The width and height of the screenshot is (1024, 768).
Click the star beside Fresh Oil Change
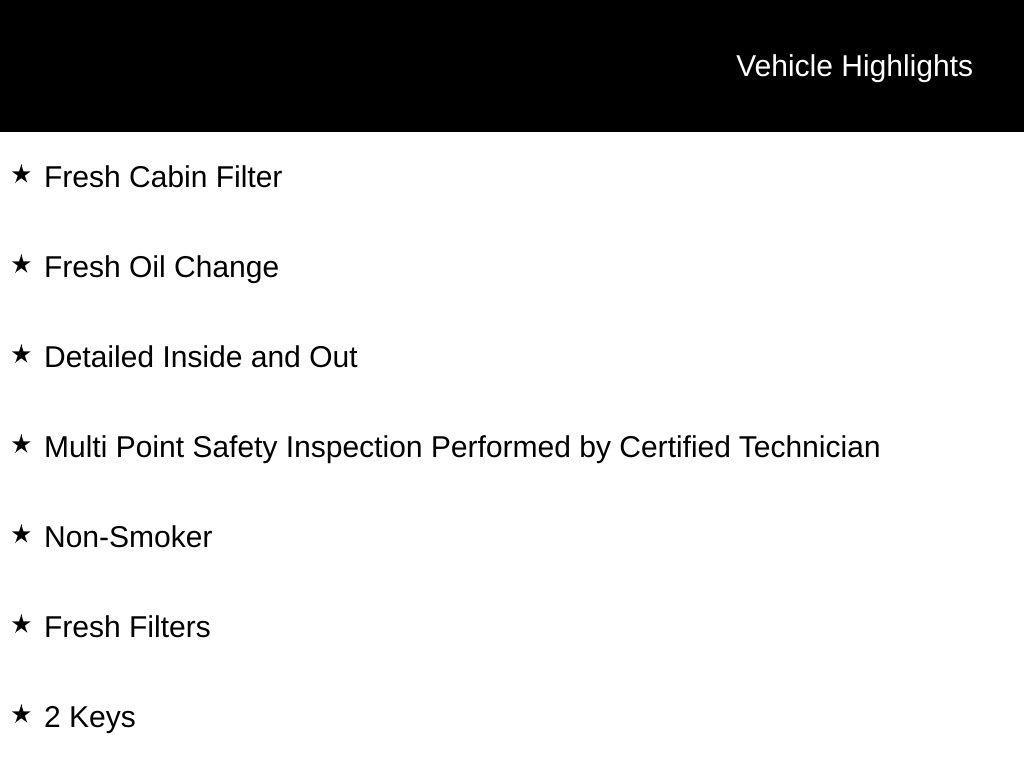pyautogui.click(x=21, y=265)
